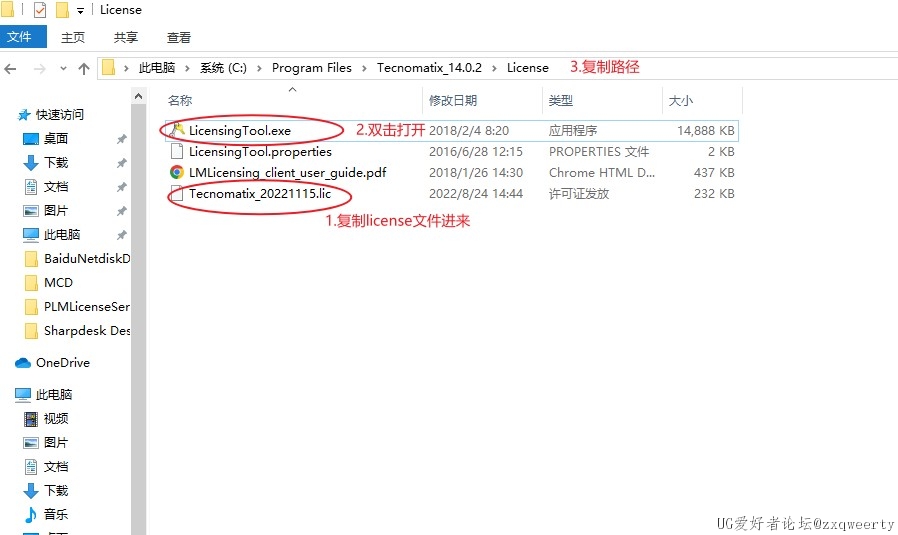Click 图片 icon under 此电脑 tree

coord(31,443)
